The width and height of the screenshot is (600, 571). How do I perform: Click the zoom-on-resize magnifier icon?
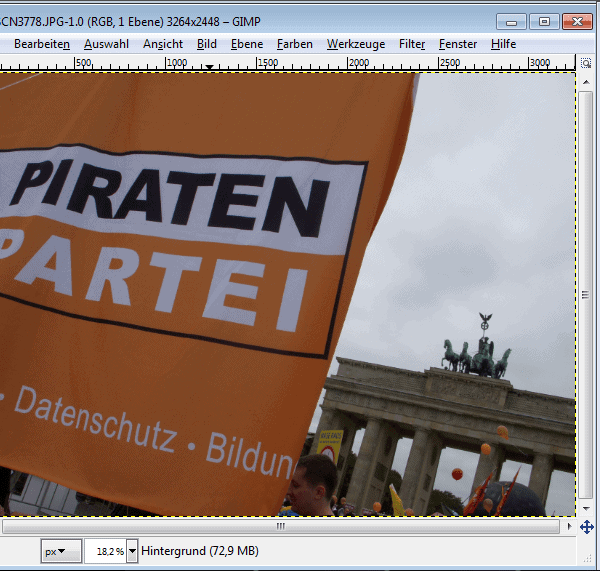[586, 63]
